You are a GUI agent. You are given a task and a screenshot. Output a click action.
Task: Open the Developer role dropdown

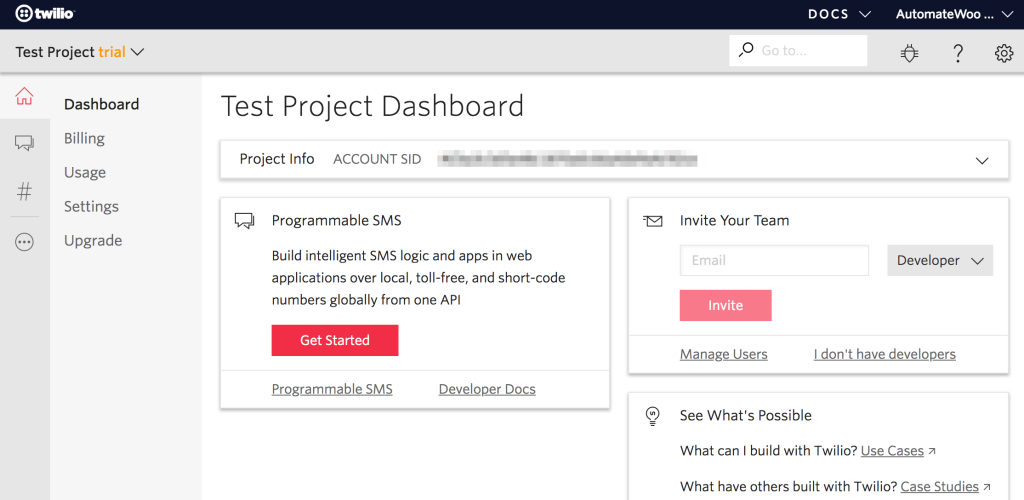[939, 260]
